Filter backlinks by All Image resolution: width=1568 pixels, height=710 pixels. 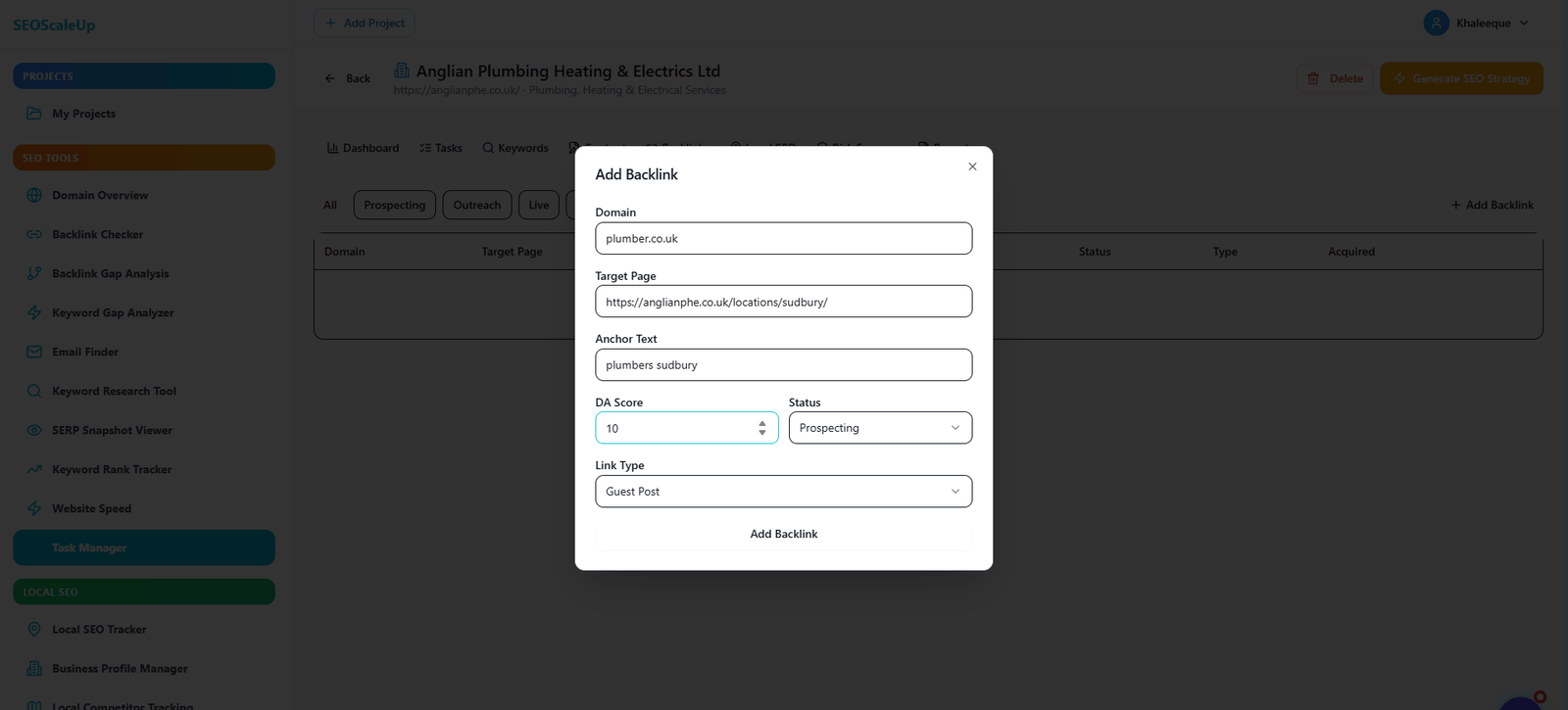pos(330,205)
